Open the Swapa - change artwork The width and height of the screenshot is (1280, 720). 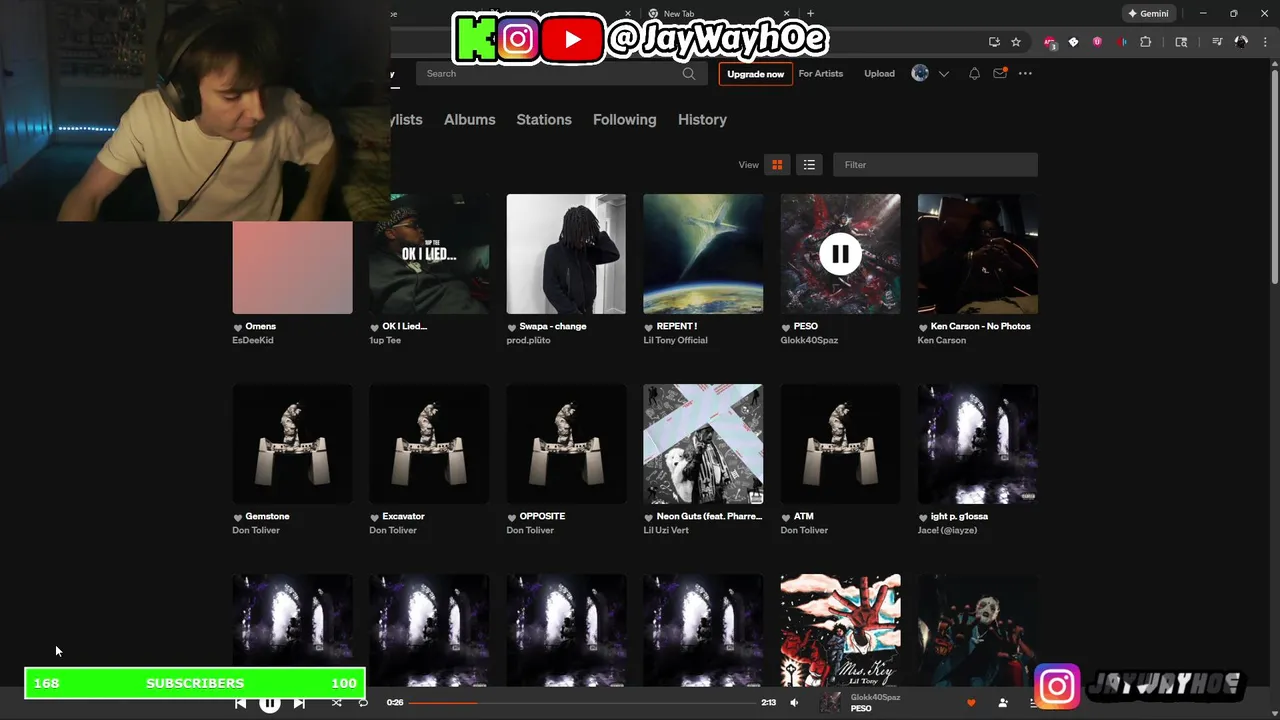pyautogui.click(x=566, y=254)
